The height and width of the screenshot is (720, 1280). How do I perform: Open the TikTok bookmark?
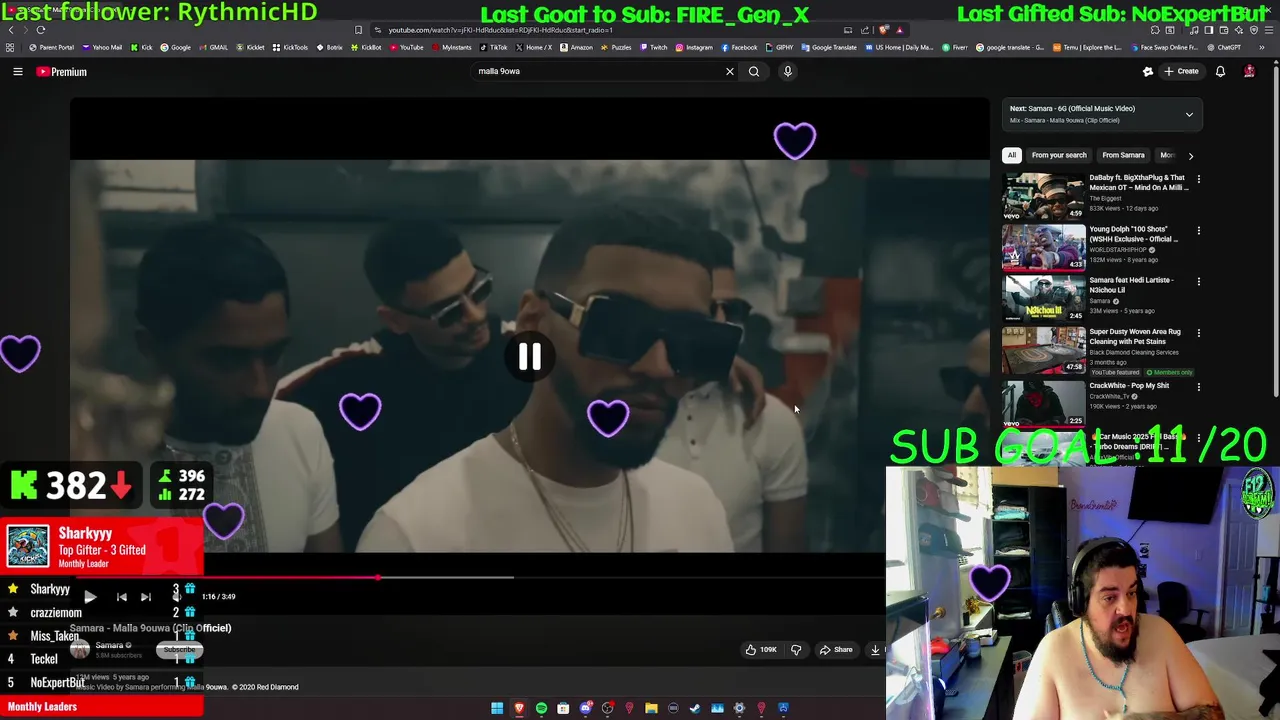point(493,47)
